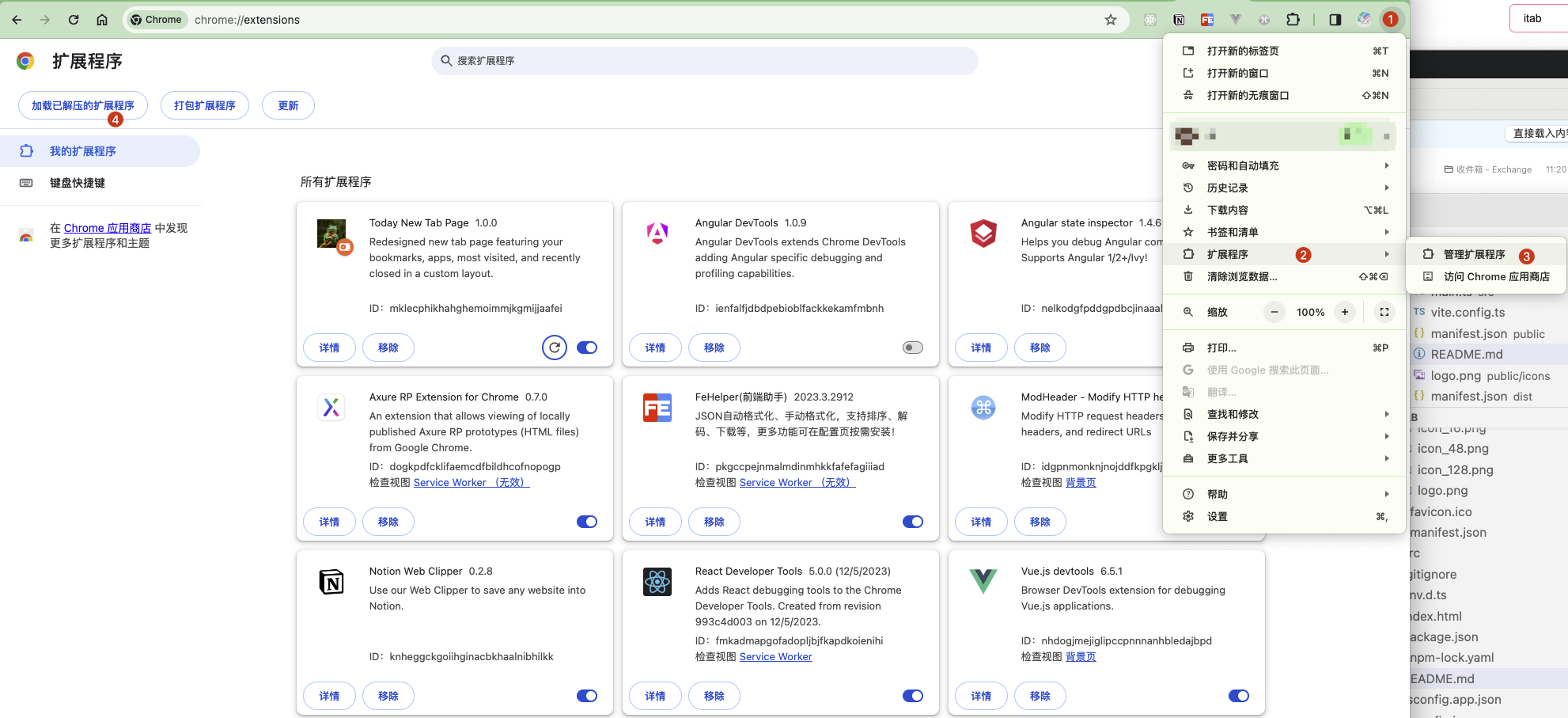Screen dimensions: 1568x718
Task: Click the 搜索扩展程序 search field
Action: coord(705,61)
